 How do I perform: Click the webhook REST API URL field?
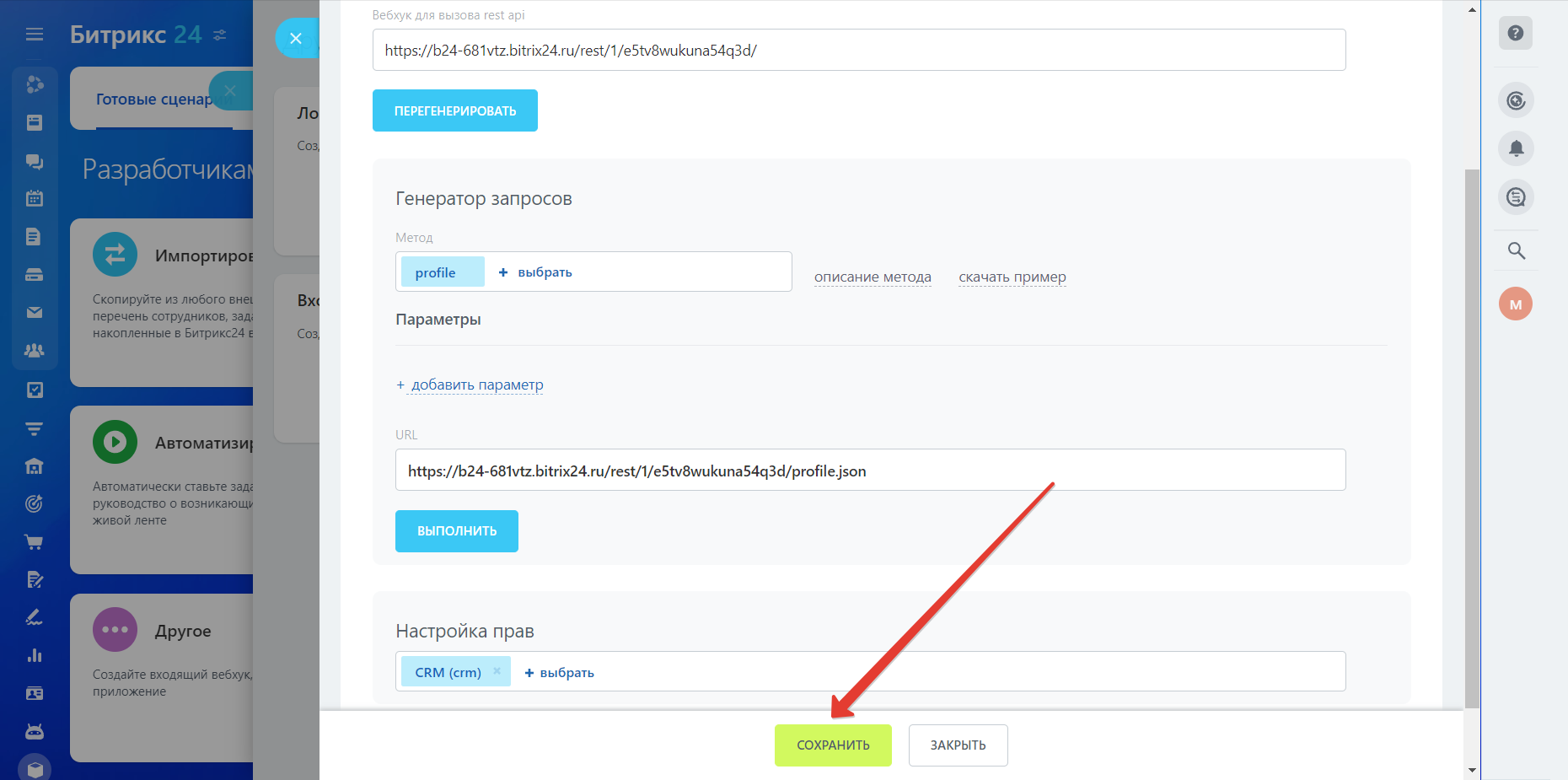859,50
